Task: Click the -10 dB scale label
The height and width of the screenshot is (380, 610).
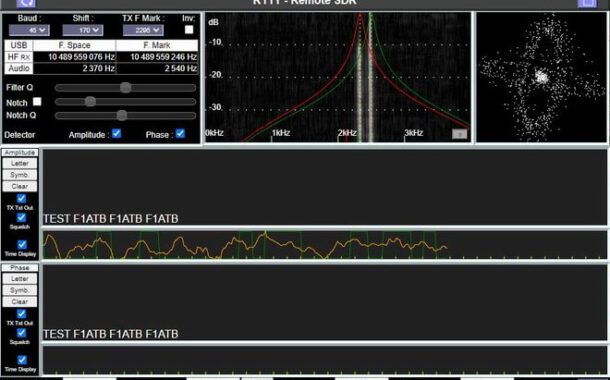Action: 215,42
